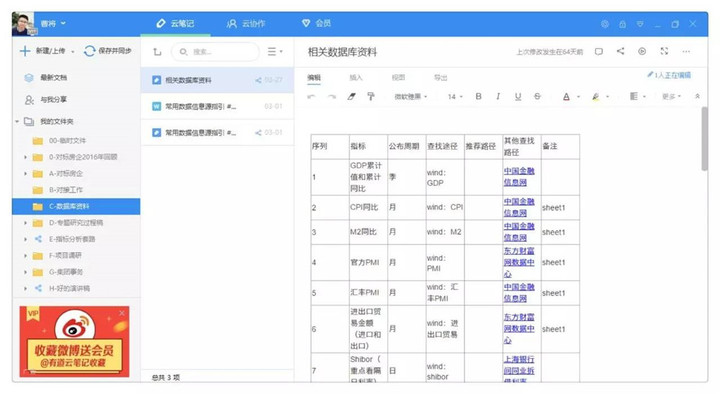Collapse the 我的文件夹 tree arrow
This screenshot has height=394, width=720.
[x=17, y=121]
